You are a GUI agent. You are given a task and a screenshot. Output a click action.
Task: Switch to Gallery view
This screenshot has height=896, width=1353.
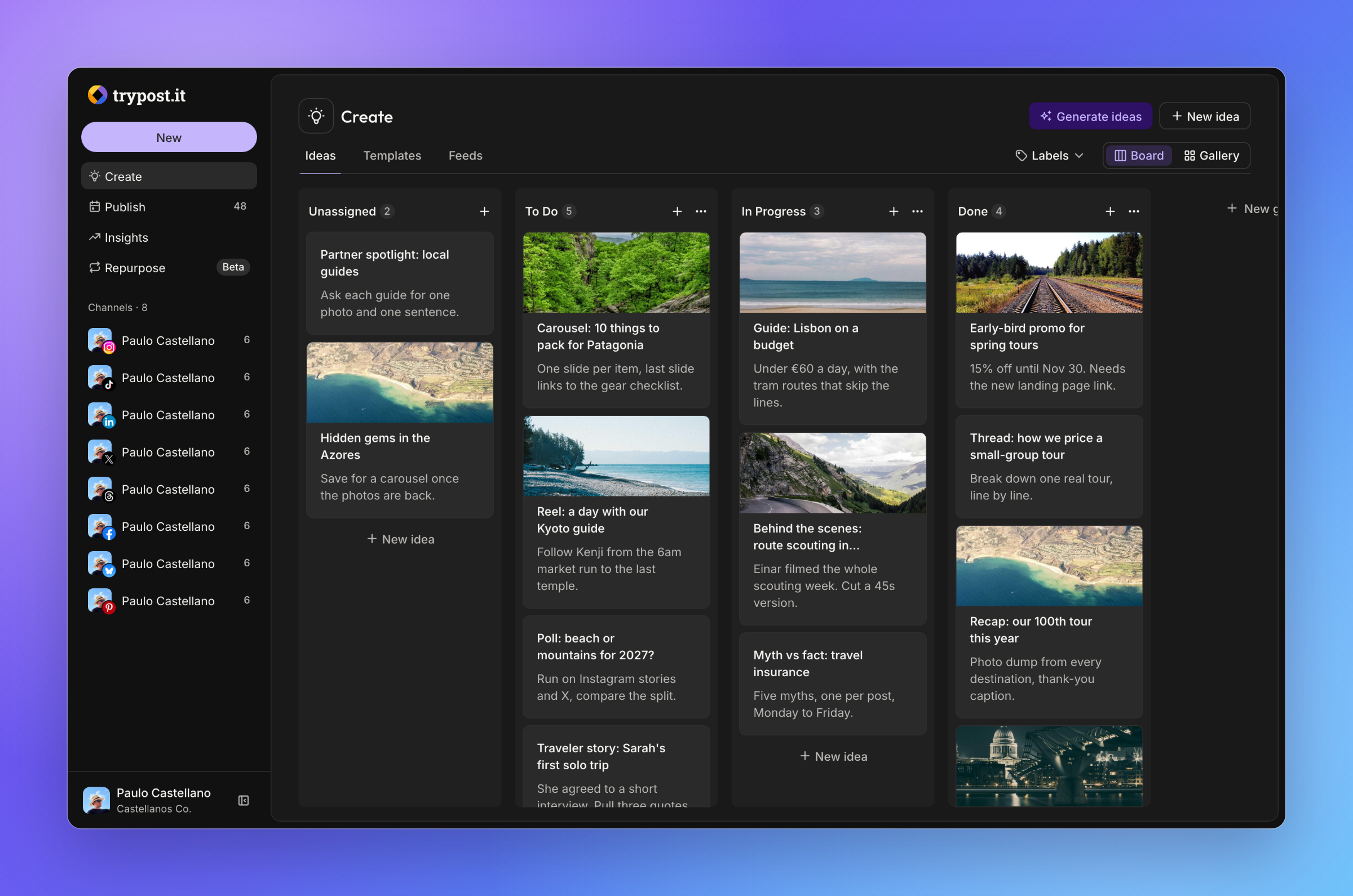pos(1211,156)
